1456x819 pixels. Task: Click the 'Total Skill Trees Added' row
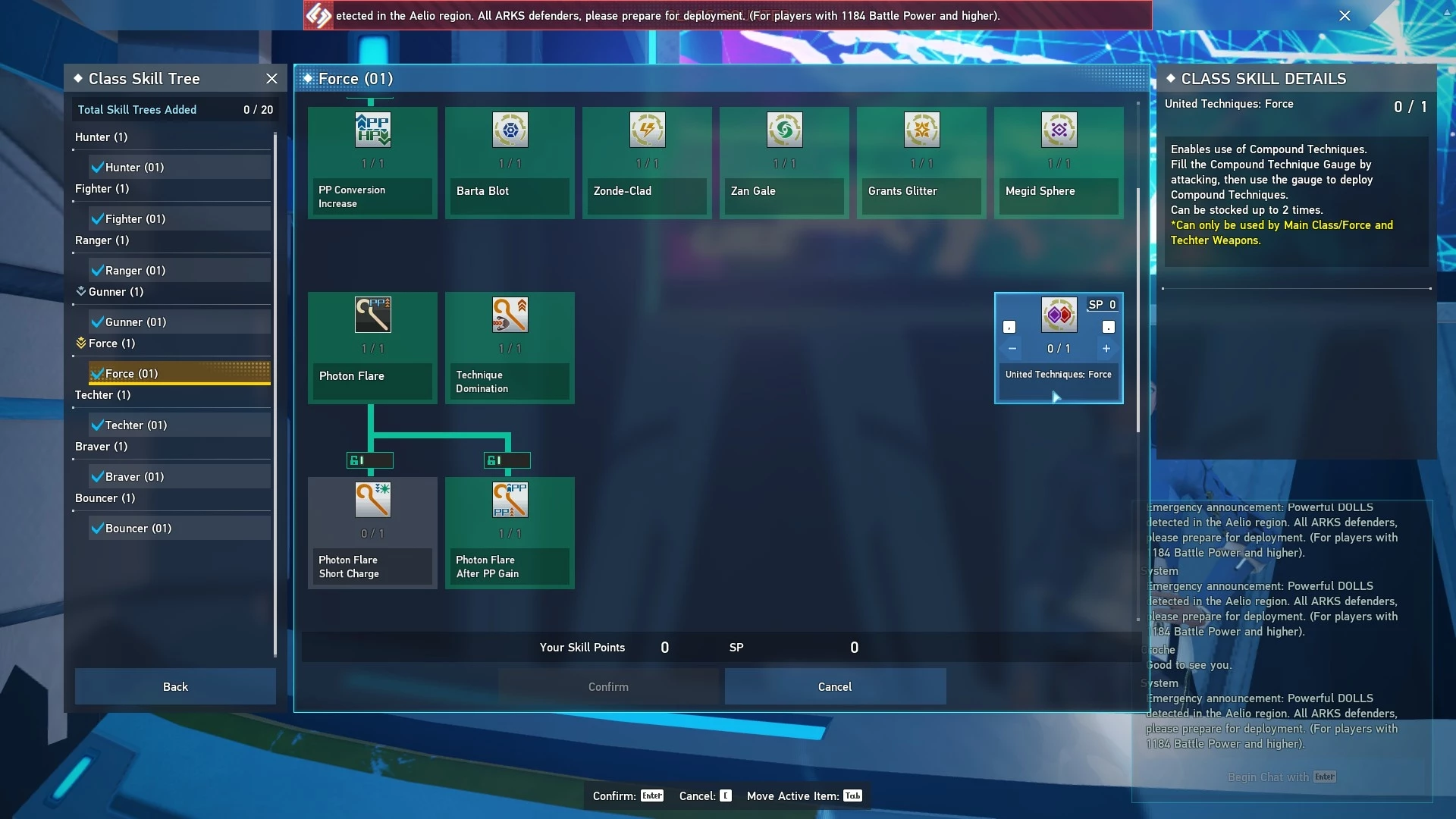(175, 110)
